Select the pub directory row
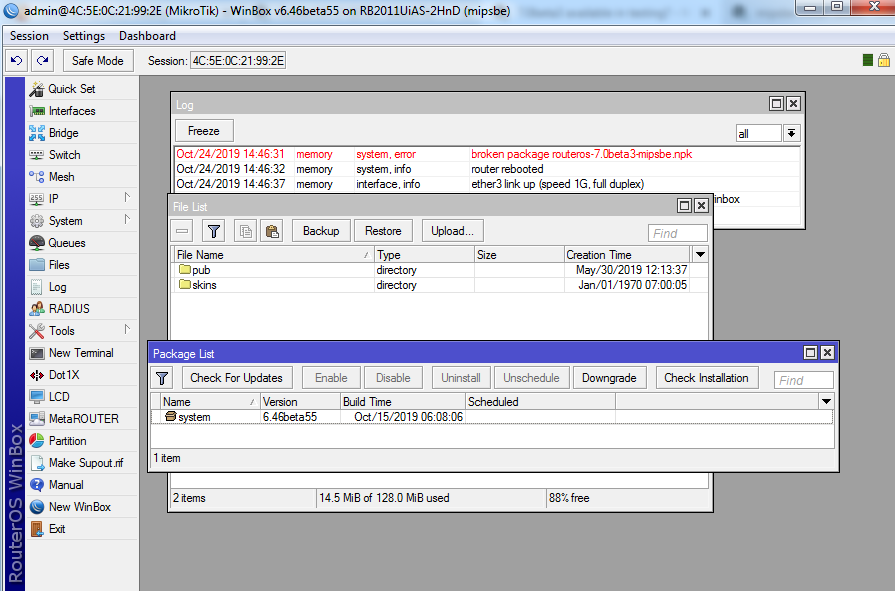This screenshot has width=895, height=591. coord(440,270)
